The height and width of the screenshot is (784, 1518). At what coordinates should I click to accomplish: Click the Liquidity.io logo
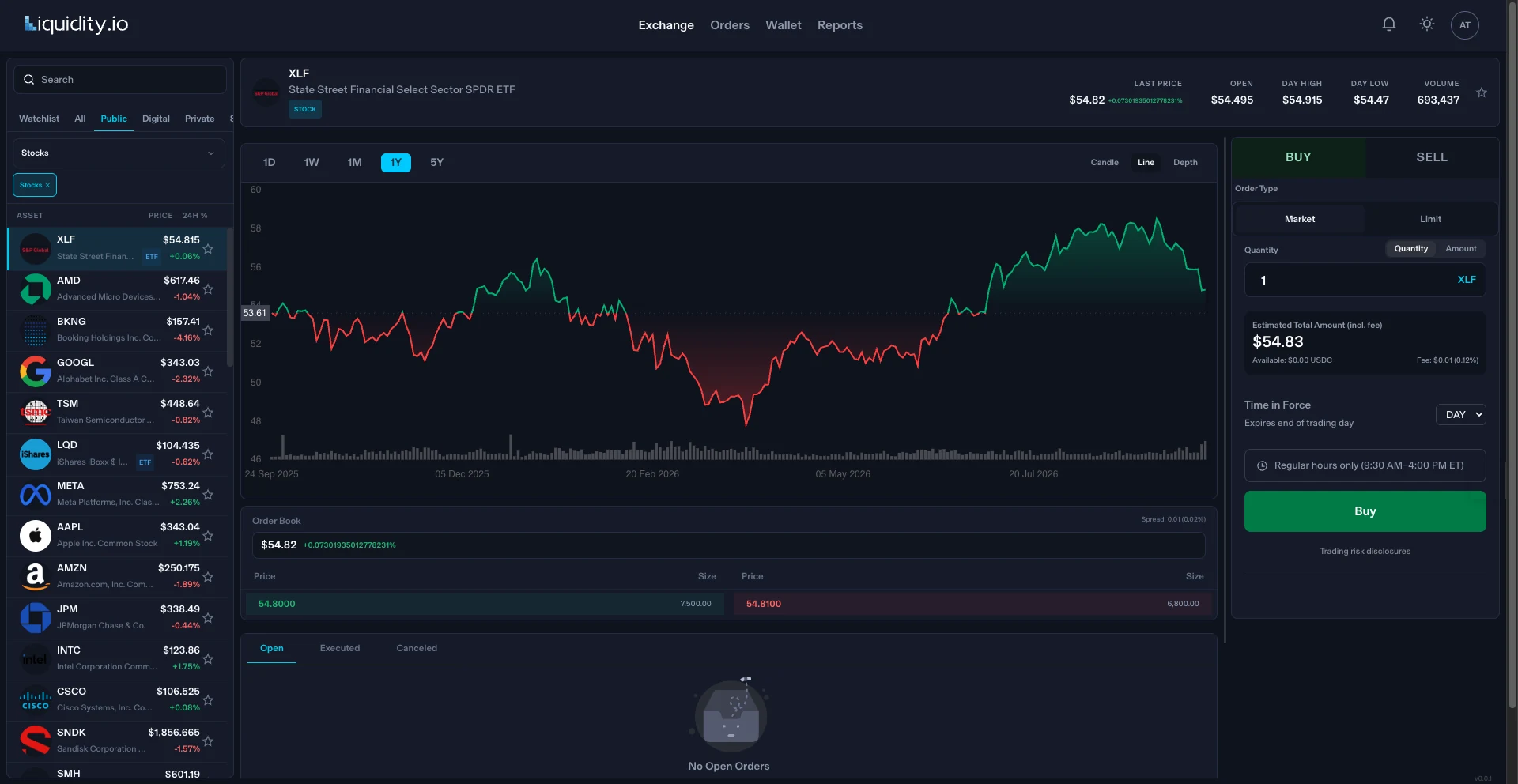[x=77, y=24]
